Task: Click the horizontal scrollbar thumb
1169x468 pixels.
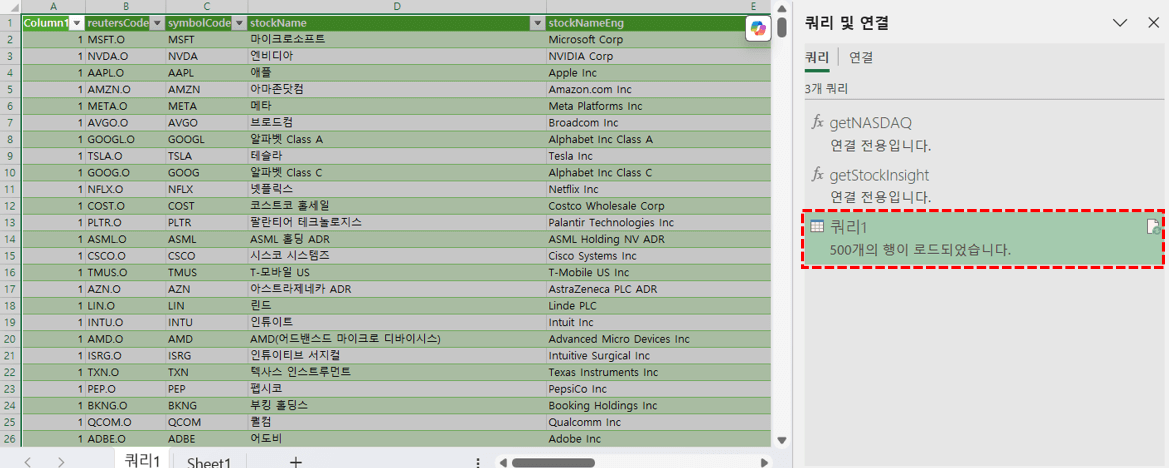Action: pyautogui.click(x=553, y=462)
